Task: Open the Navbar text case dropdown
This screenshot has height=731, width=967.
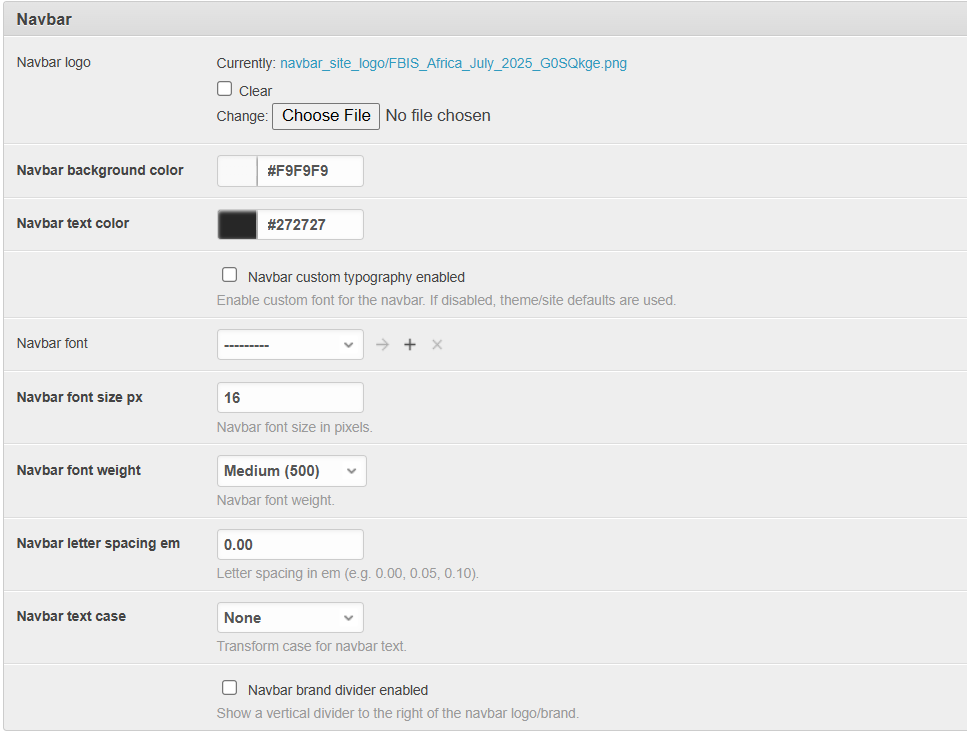Action: point(290,617)
